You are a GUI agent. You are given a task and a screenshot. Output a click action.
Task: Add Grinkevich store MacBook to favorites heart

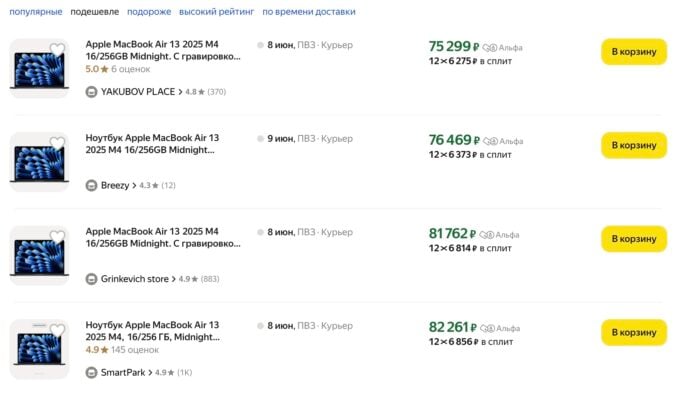(x=57, y=236)
